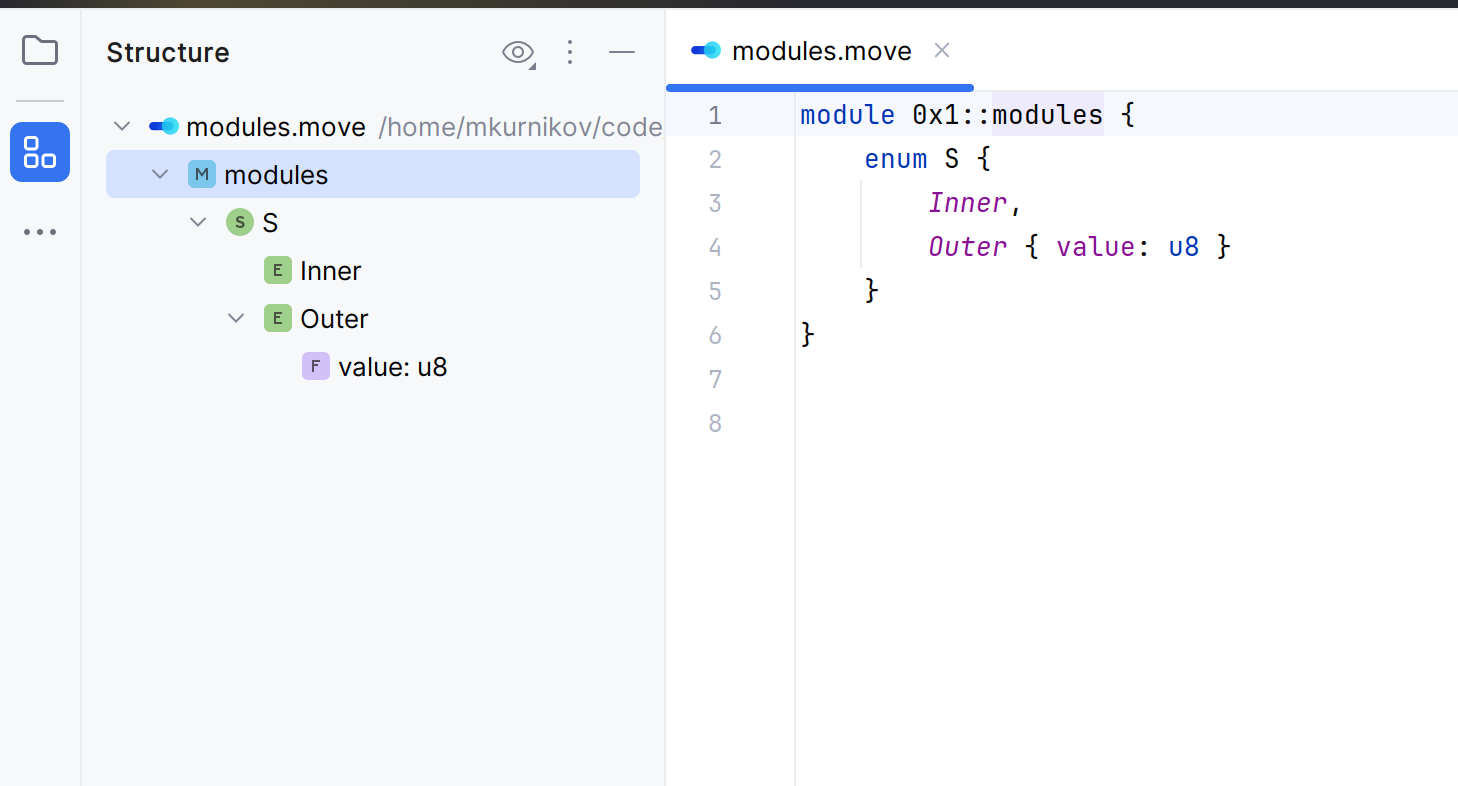The height and width of the screenshot is (786, 1458).
Task: Collapse the Outer variant node
Action: pos(236,318)
